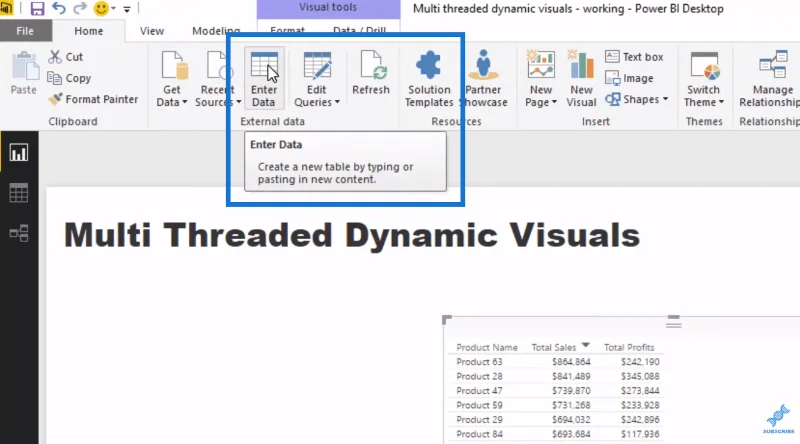Switch to Data view in sidebar

click(x=19, y=193)
